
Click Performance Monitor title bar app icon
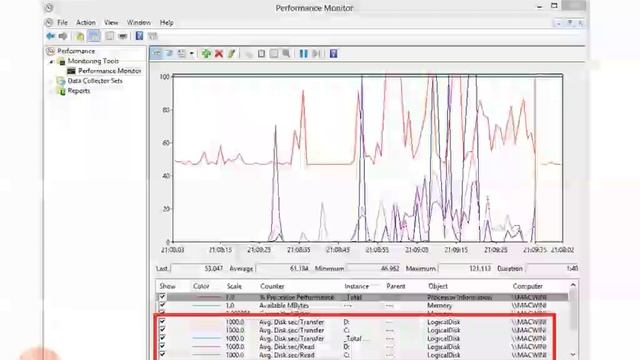49,8
